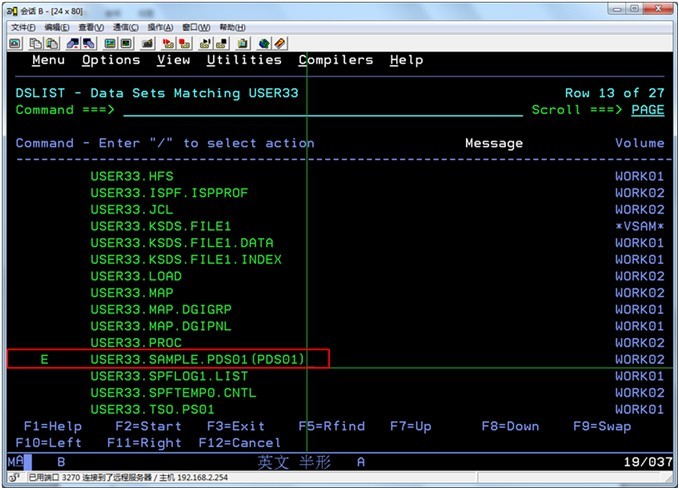Click the Receive File from host icon
Screen dimensions: 679x489
[89, 43]
